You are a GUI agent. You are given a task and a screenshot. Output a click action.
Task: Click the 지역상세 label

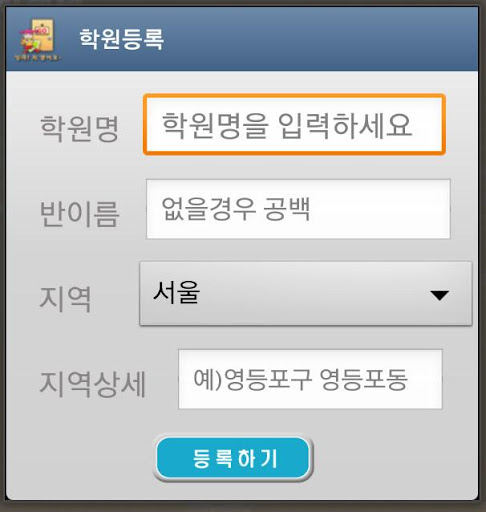(93, 384)
